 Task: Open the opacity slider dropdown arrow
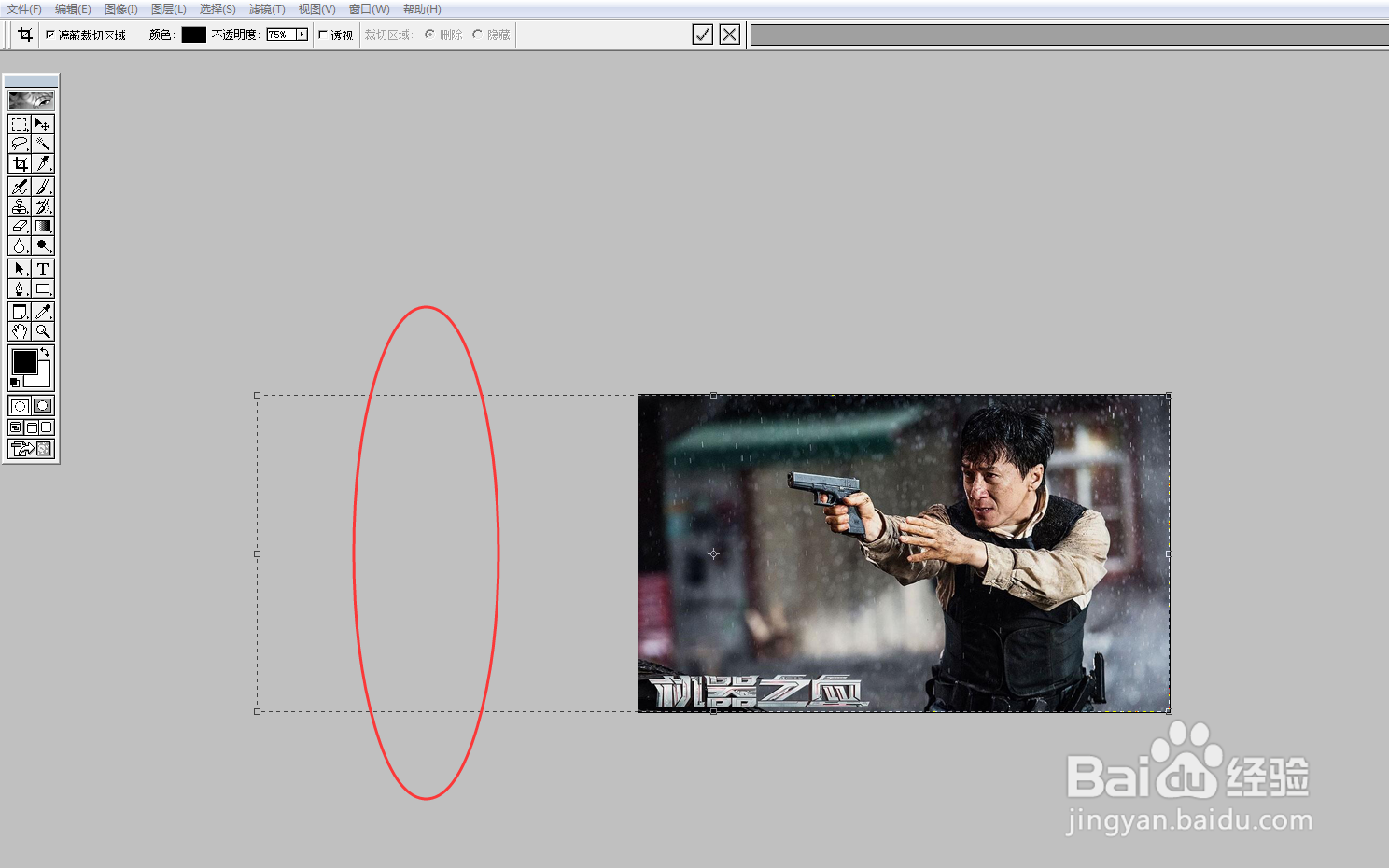pyautogui.click(x=302, y=35)
